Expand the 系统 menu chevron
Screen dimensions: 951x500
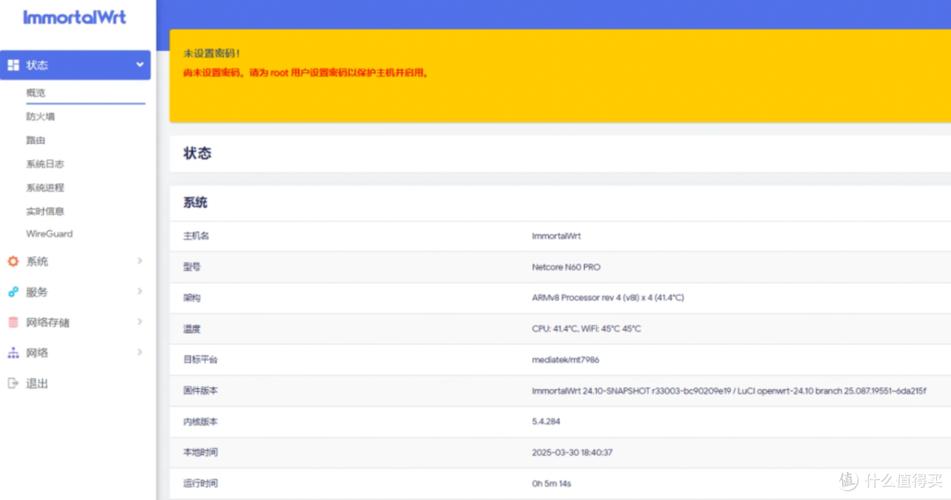[139, 261]
